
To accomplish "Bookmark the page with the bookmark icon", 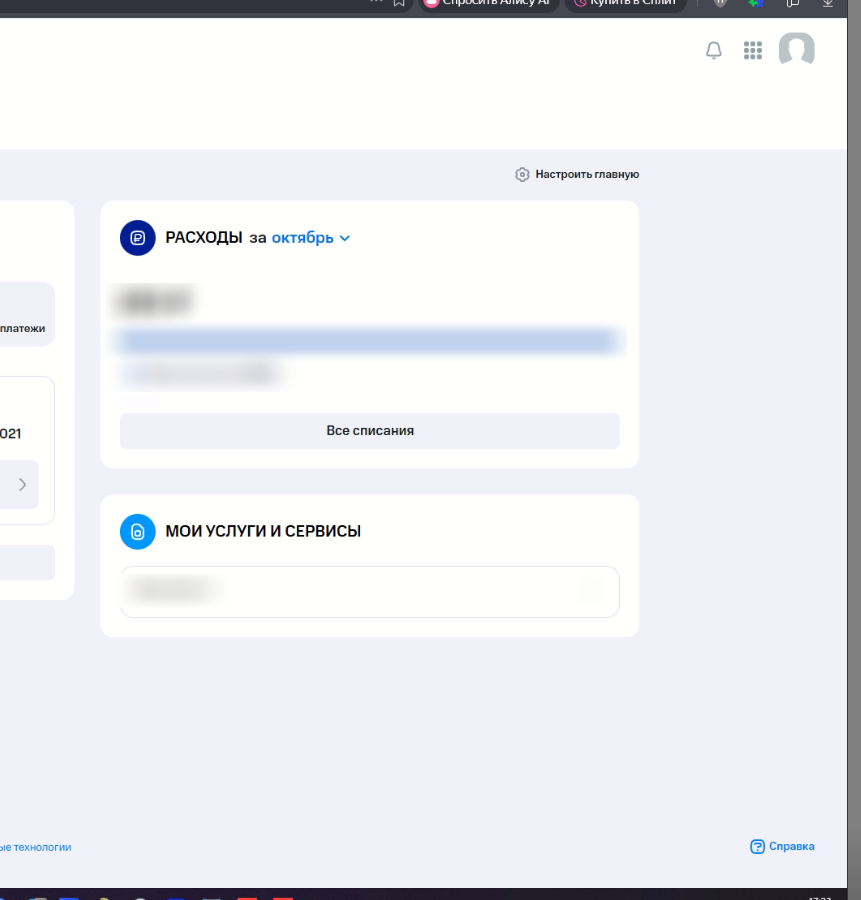I will [x=399, y=3].
